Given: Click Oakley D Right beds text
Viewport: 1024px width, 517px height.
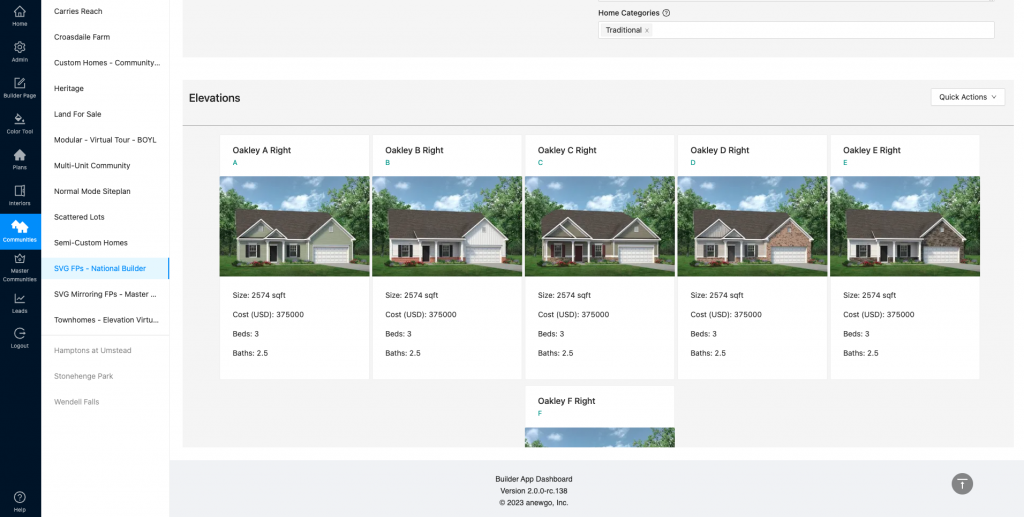Looking at the screenshot, I should coord(703,334).
